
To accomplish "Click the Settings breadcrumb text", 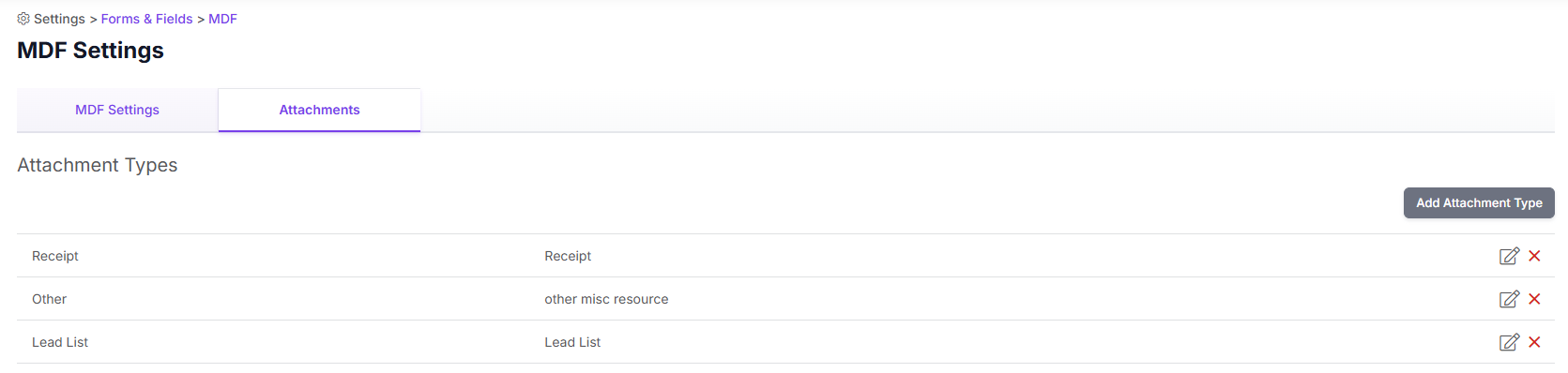I will coord(59,19).
